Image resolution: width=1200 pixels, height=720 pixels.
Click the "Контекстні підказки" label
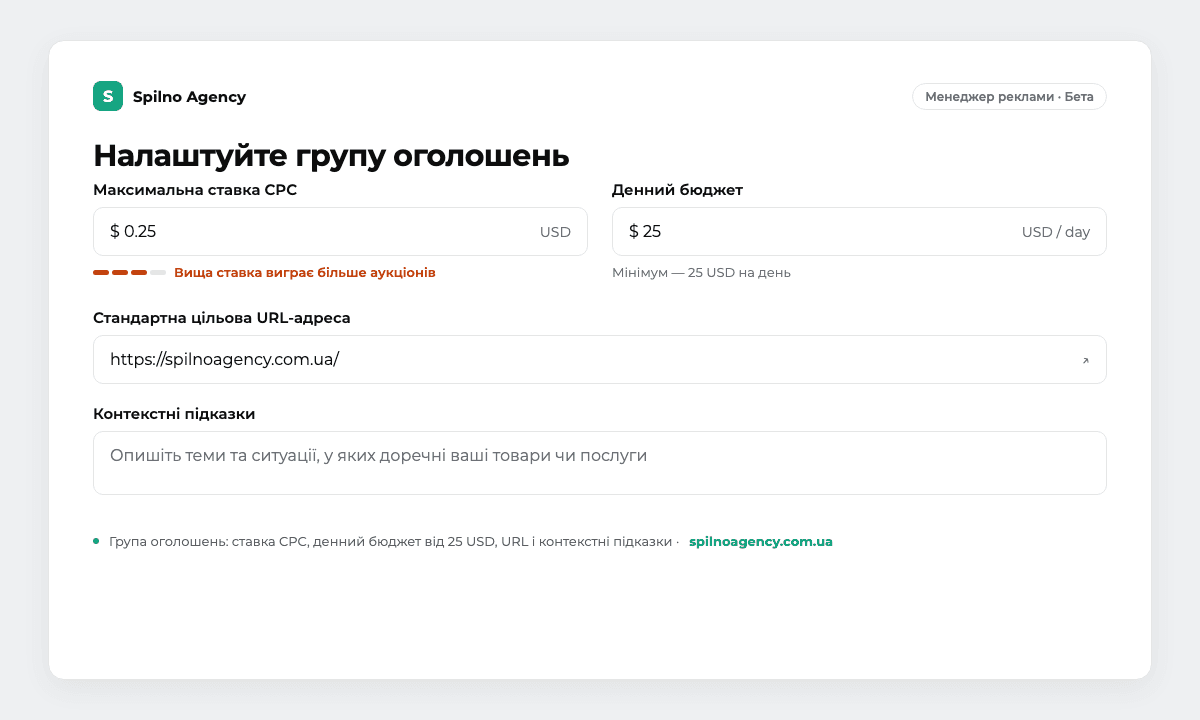pyautogui.click(x=174, y=414)
